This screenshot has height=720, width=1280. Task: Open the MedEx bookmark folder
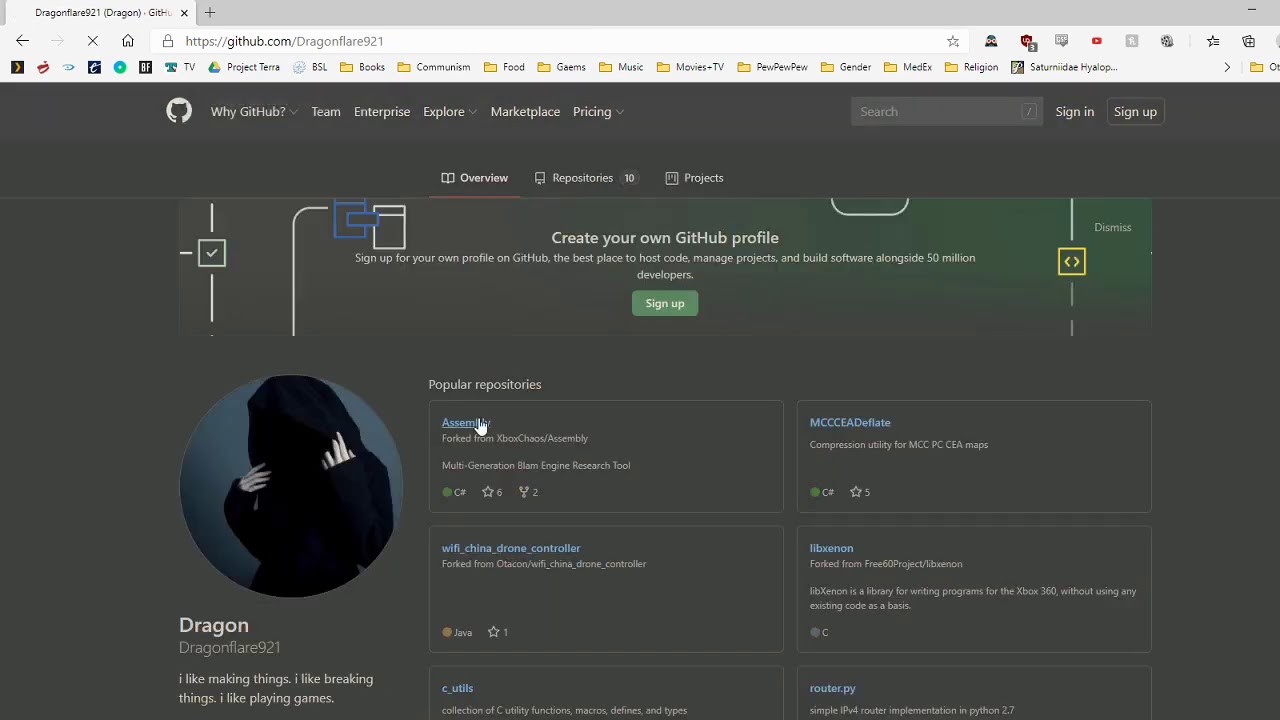point(908,67)
